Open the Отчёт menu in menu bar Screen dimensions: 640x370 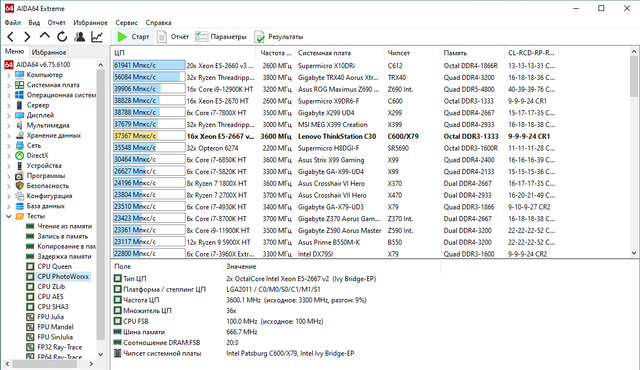click(x=56, y=22)
